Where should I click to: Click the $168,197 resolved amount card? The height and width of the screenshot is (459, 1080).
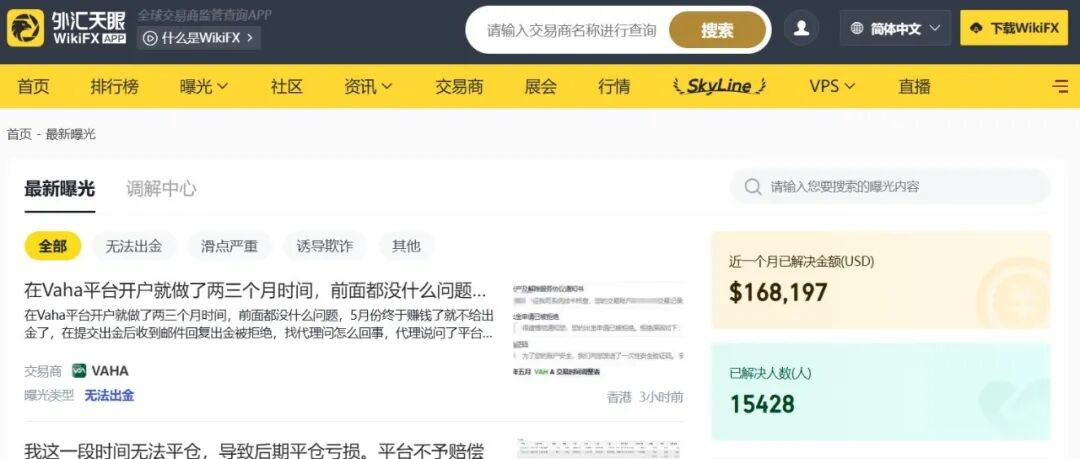click(x=880, y=280)
